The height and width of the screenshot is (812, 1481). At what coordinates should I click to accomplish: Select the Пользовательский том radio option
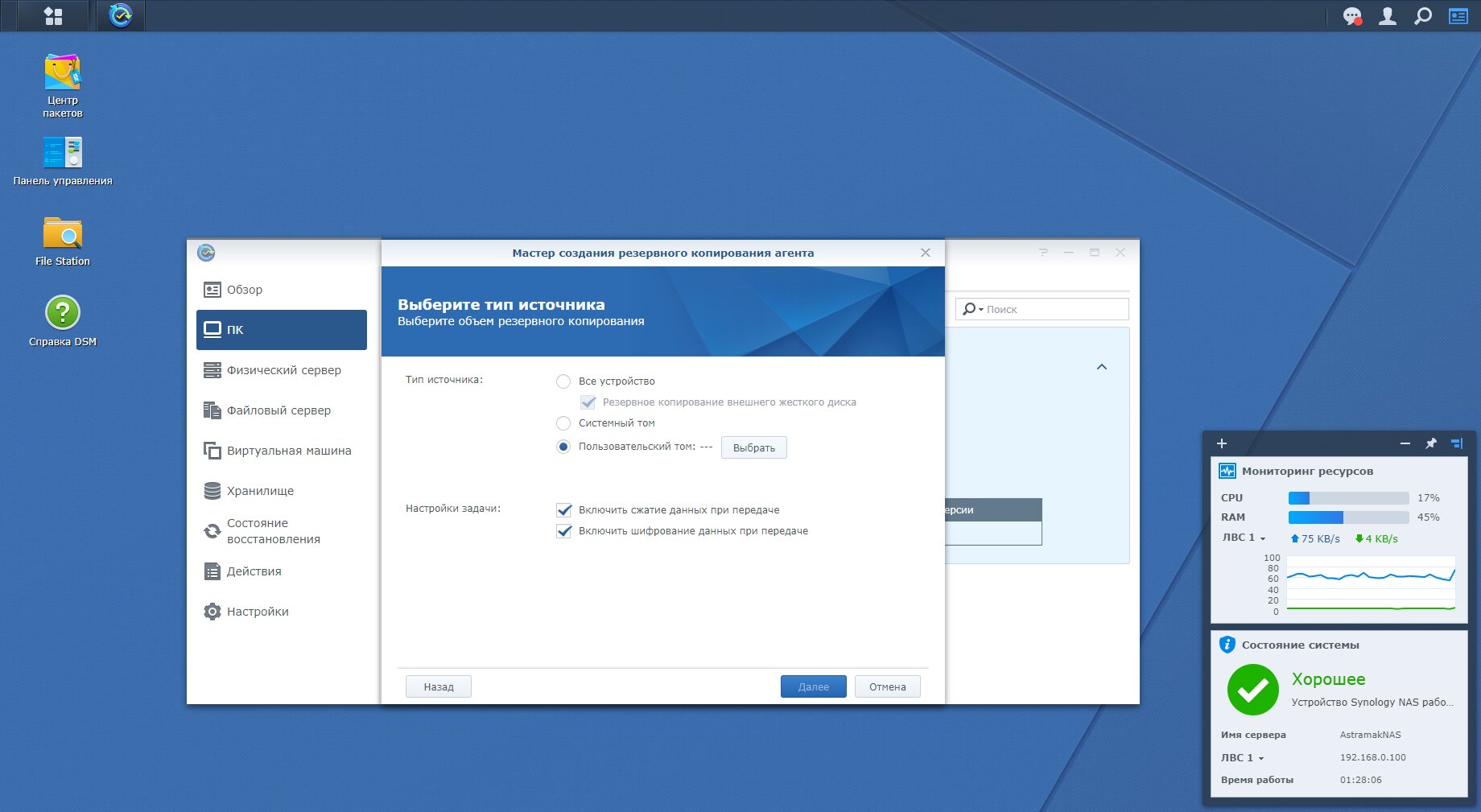tap(563, 447)
